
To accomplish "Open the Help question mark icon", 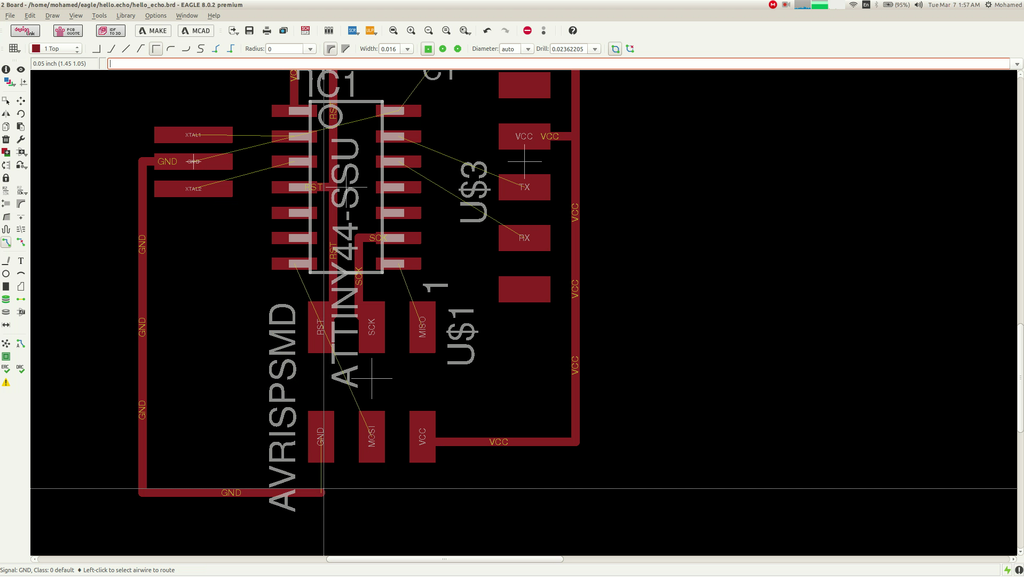I will coord(573,31).
